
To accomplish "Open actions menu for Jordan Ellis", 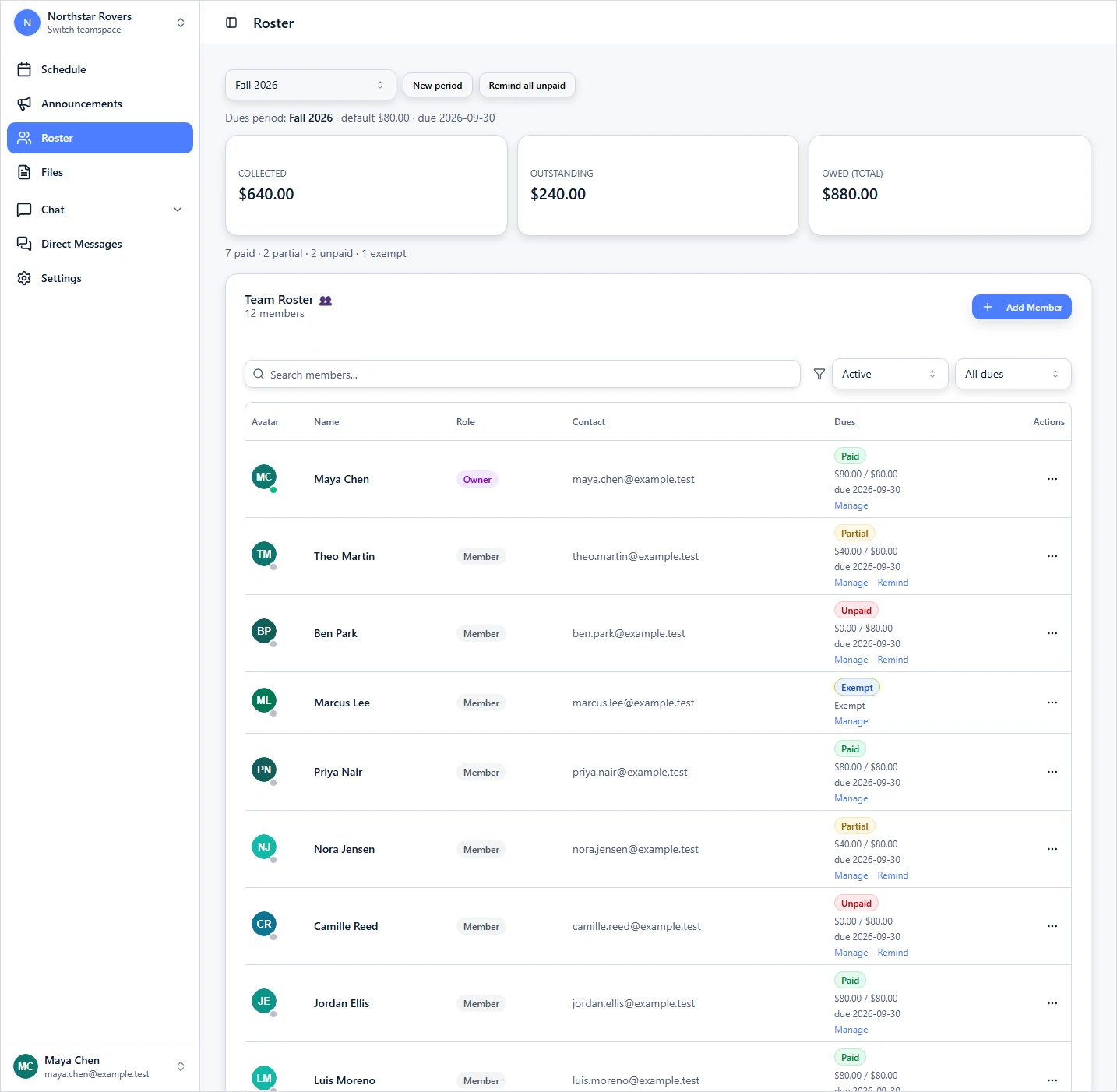I will click(1052, 1003).
